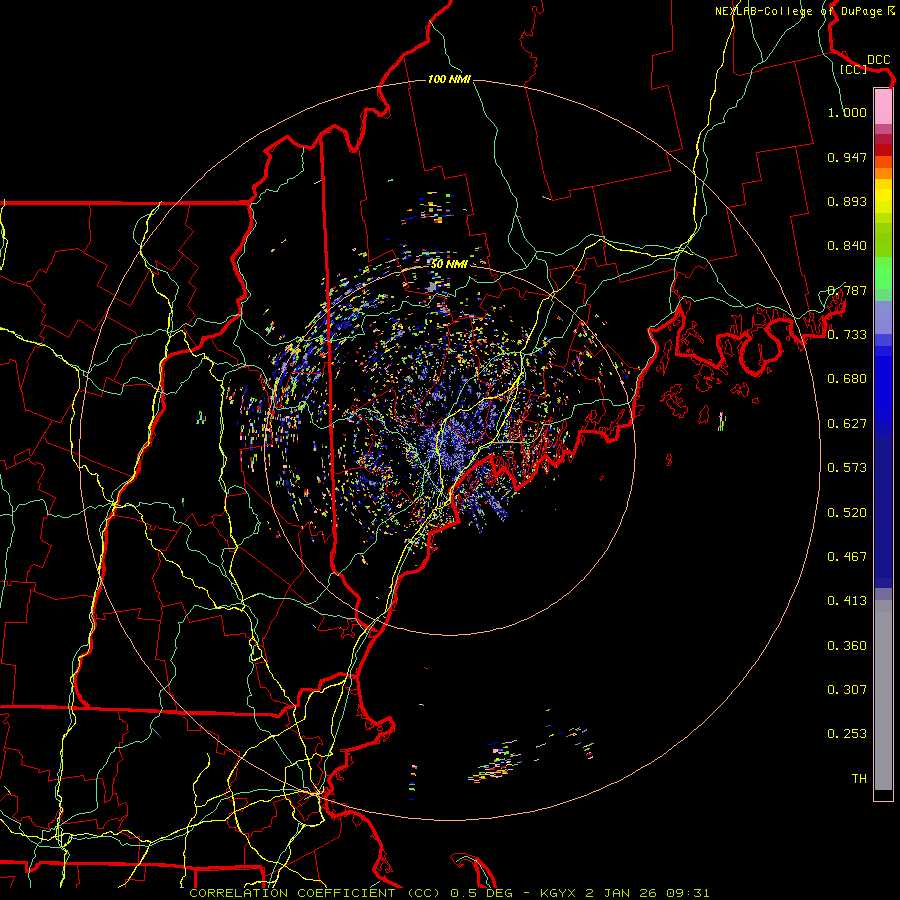Click the 0.307 color scale value
Screen dimensions: 900x900
coord(847,690)
